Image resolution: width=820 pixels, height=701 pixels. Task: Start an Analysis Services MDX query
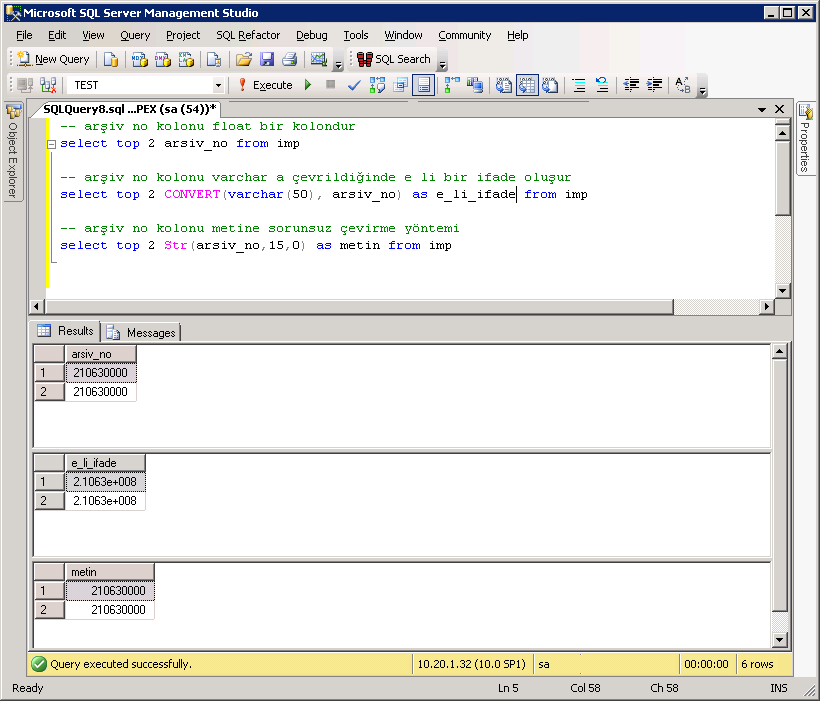pyautogui.click(x=139, y=60)
